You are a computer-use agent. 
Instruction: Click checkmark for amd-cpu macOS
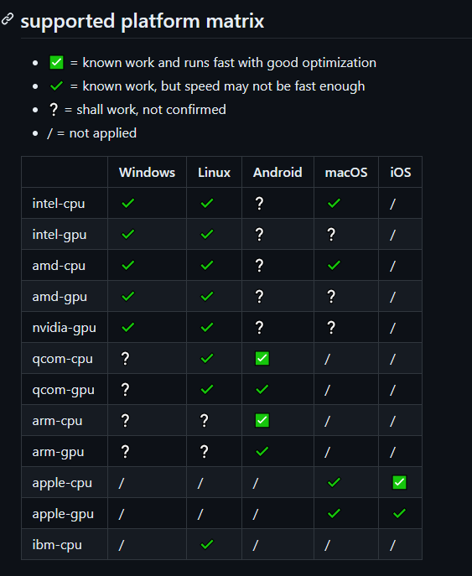coord(334,265)
